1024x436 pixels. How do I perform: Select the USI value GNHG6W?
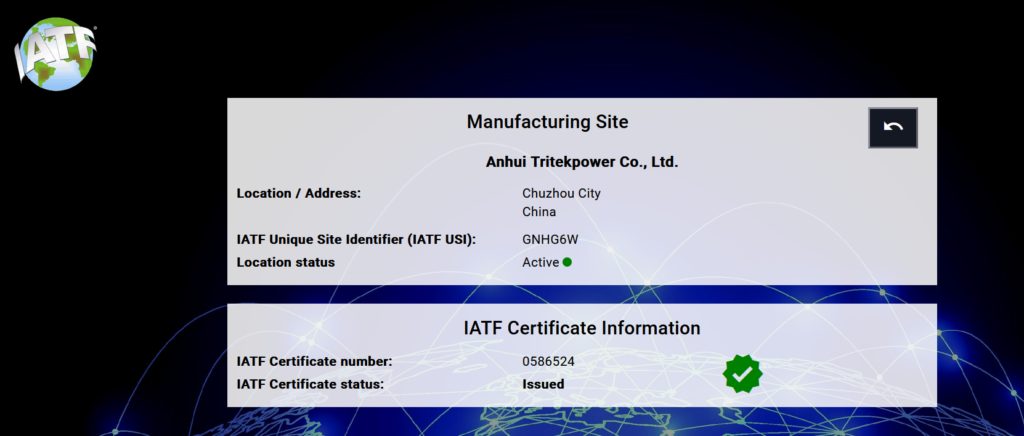coord(550,240)
